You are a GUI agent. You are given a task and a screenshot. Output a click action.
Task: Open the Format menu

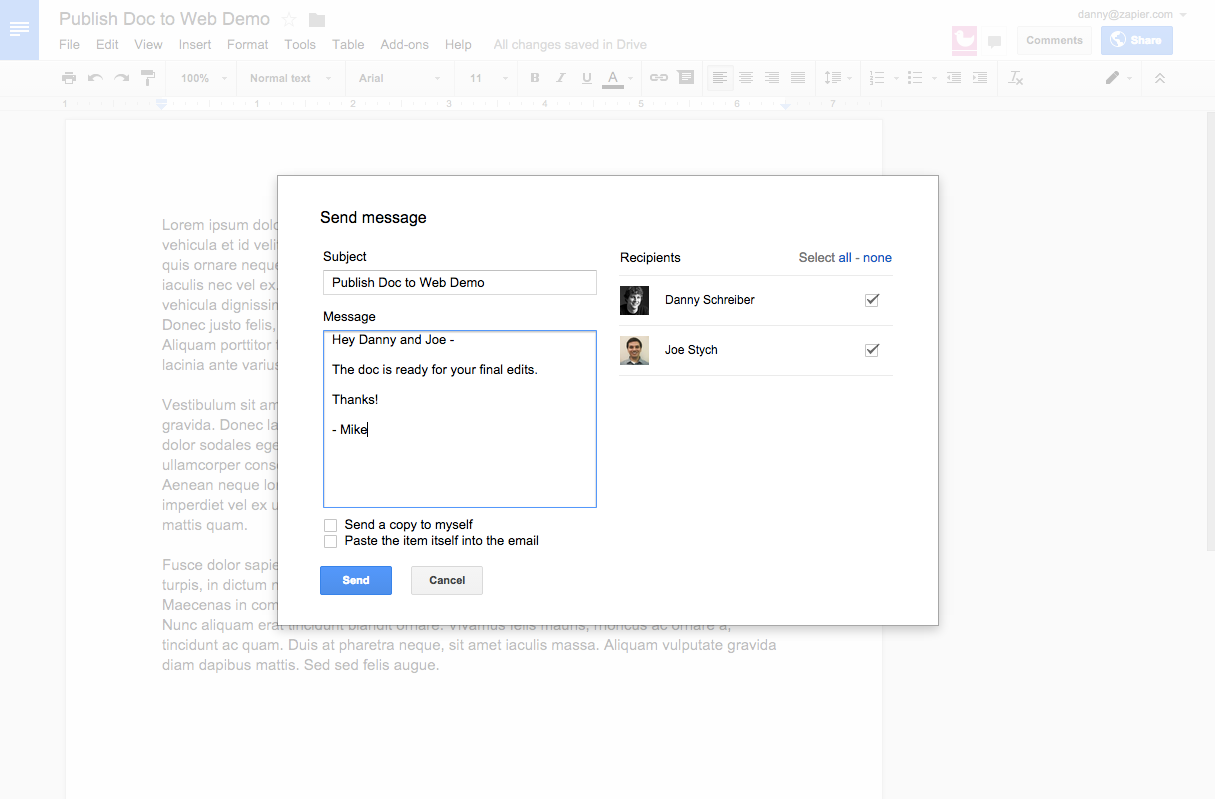click(x=247, y=44)
